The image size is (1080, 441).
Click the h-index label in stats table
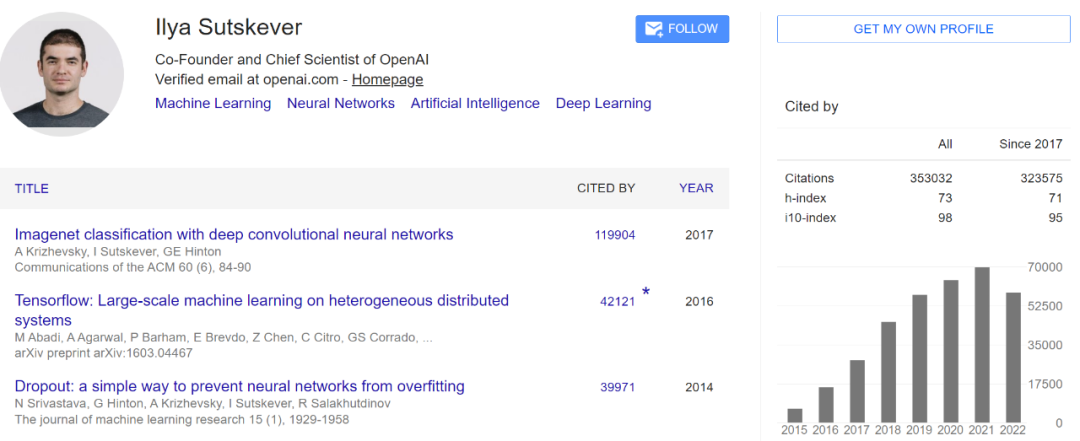tap(804, 198)
